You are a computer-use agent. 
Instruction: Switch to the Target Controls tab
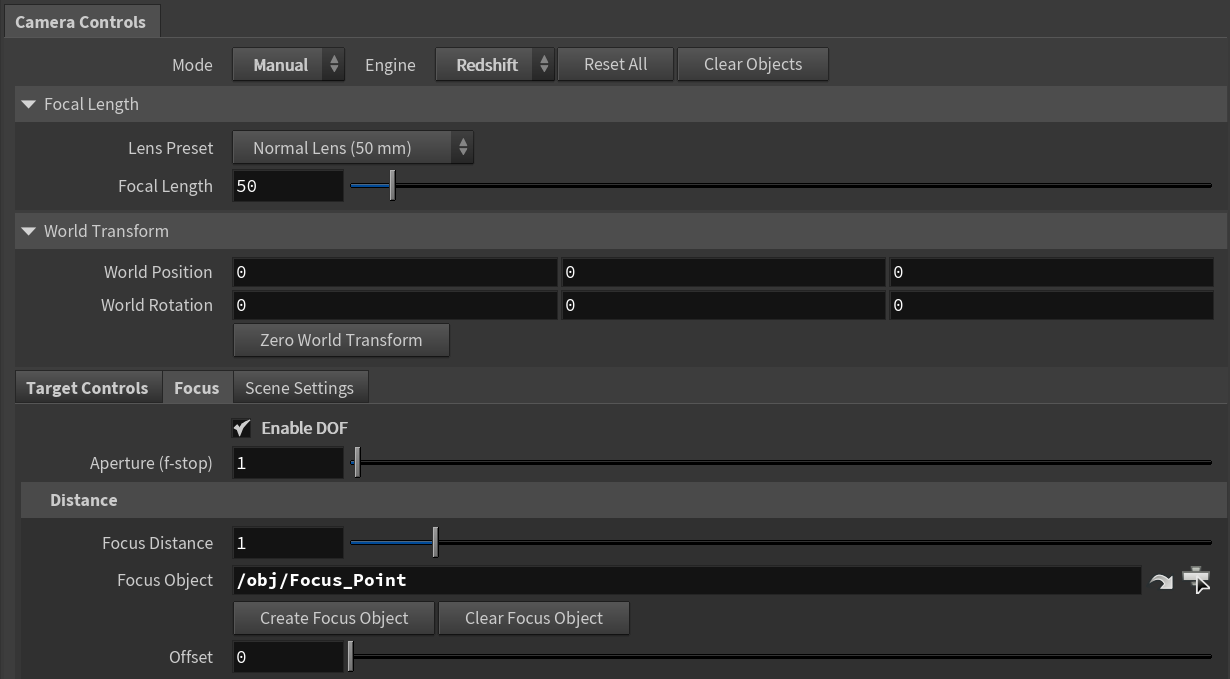pos(87,388)
